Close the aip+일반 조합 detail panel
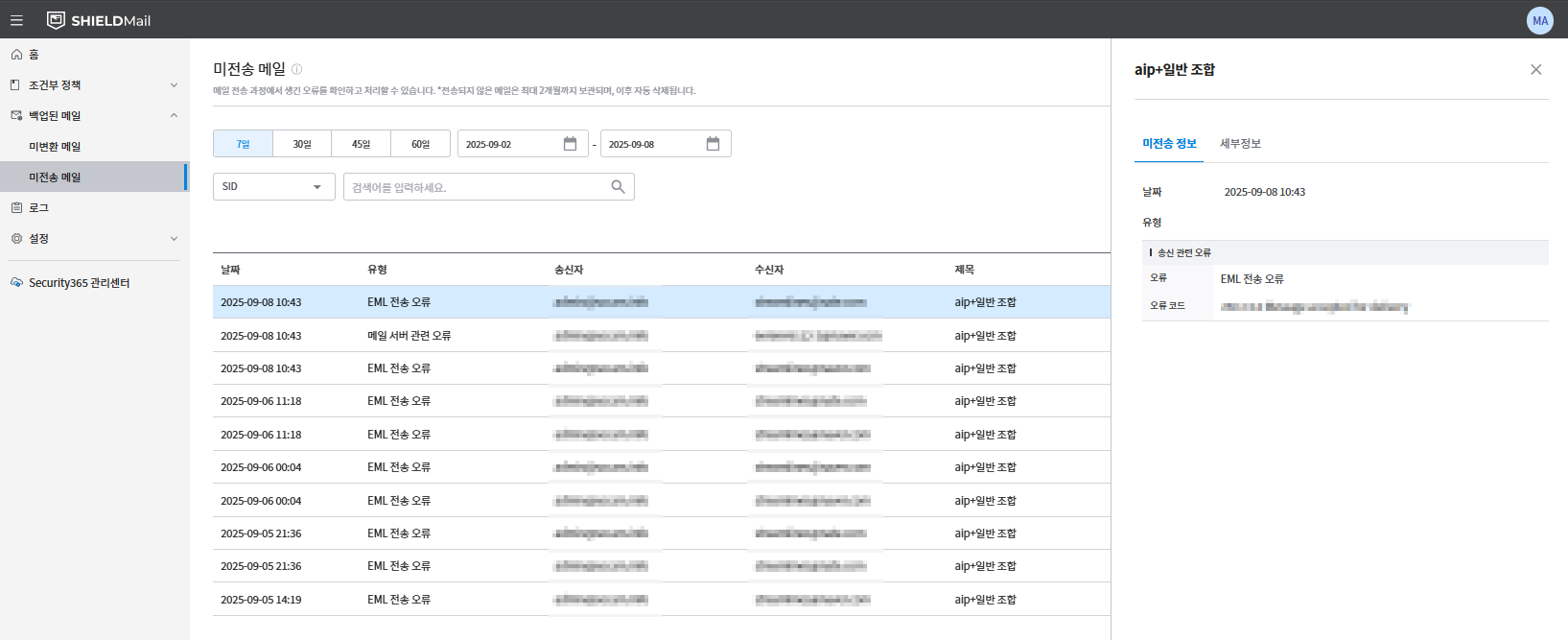Screen dimensions: 1568x640 pos(1536,69)
